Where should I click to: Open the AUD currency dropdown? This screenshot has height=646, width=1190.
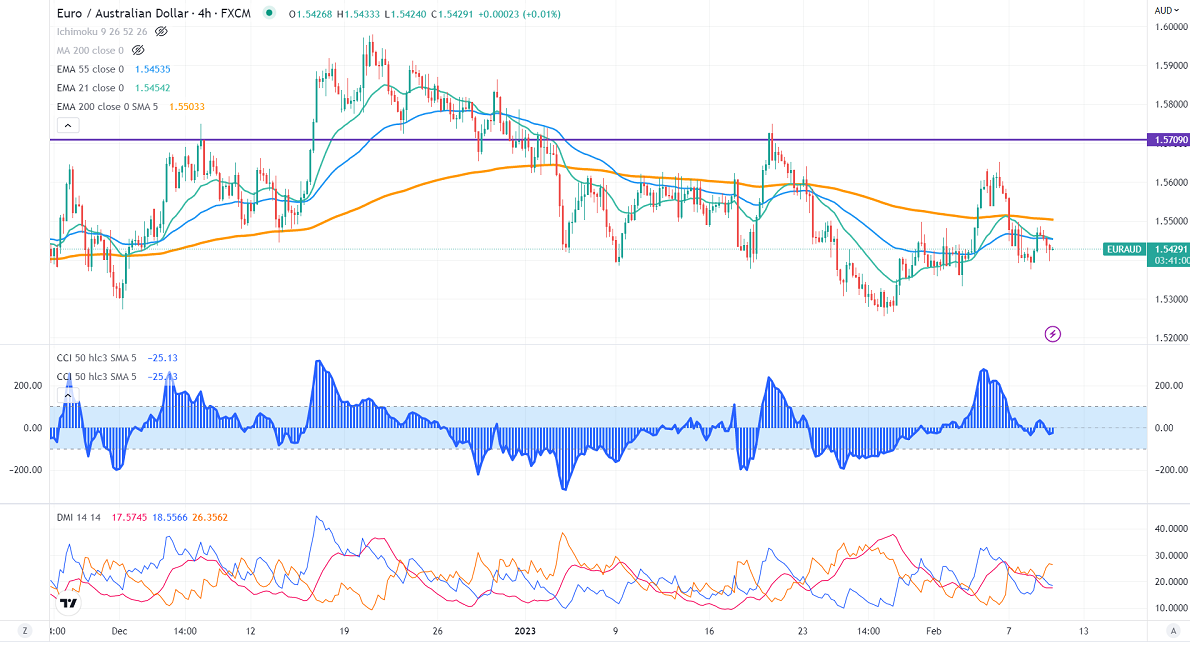click(1165, 10)
